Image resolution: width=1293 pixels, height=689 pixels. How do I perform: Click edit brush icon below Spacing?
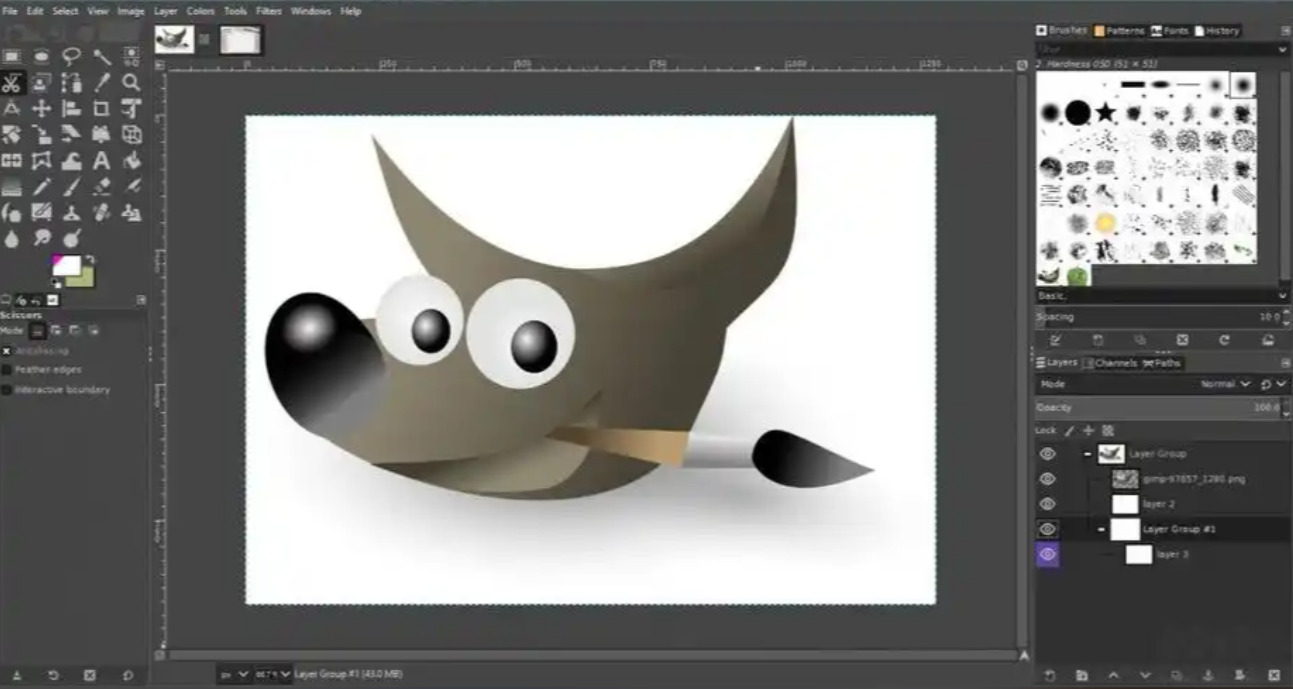(x=1055, y=340)
